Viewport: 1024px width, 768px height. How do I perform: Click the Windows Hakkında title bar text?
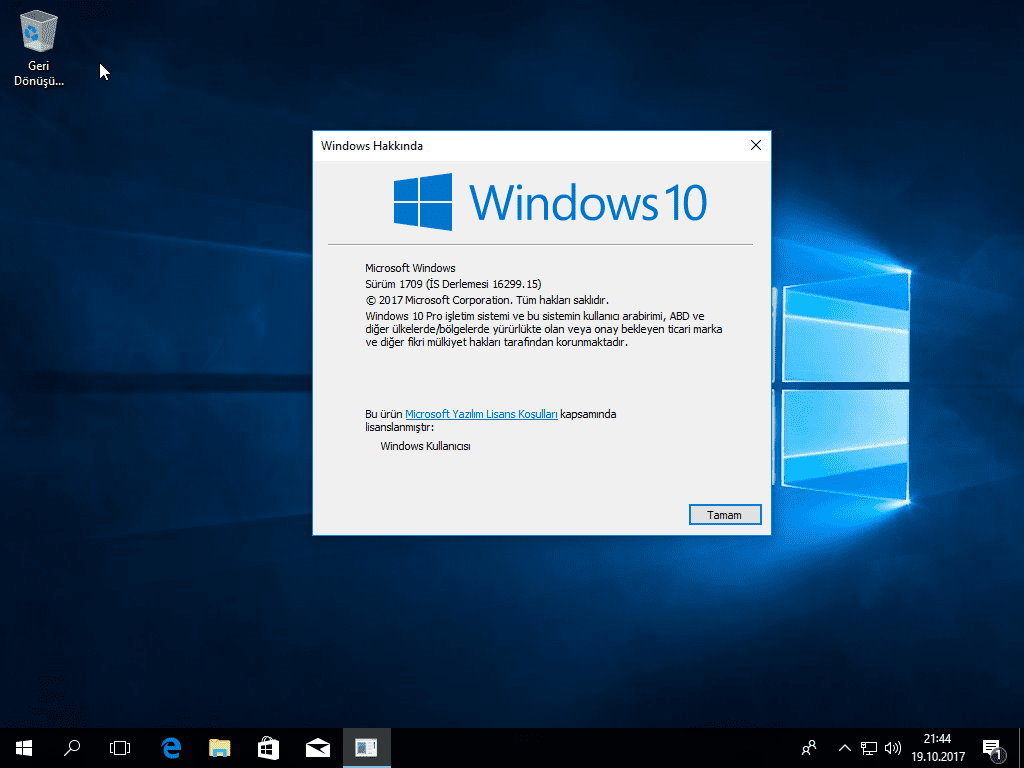372,146
